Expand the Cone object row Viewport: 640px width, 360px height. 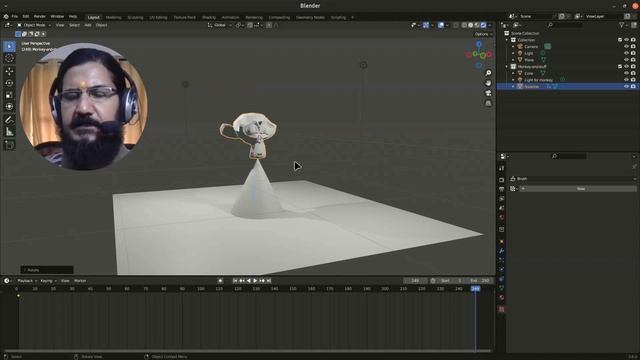click(x=513, y=73)
